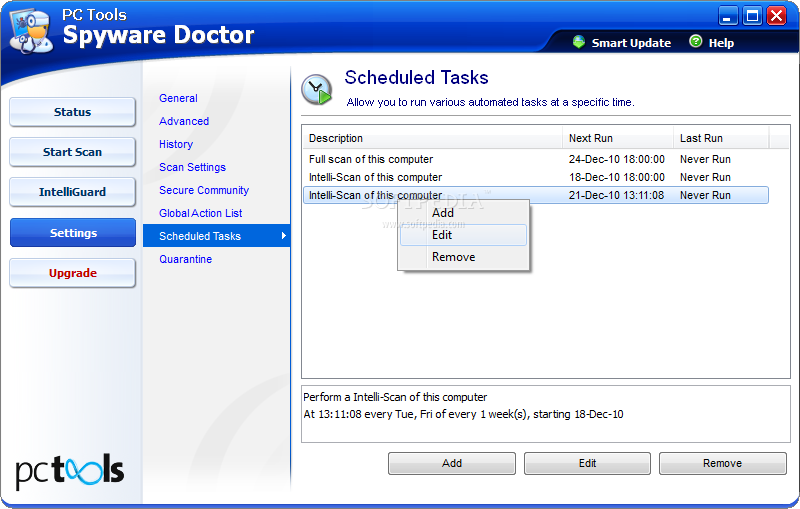This screenshot has width=800, height=509.
Task: Open Secure Community settings
Action: 204,190
